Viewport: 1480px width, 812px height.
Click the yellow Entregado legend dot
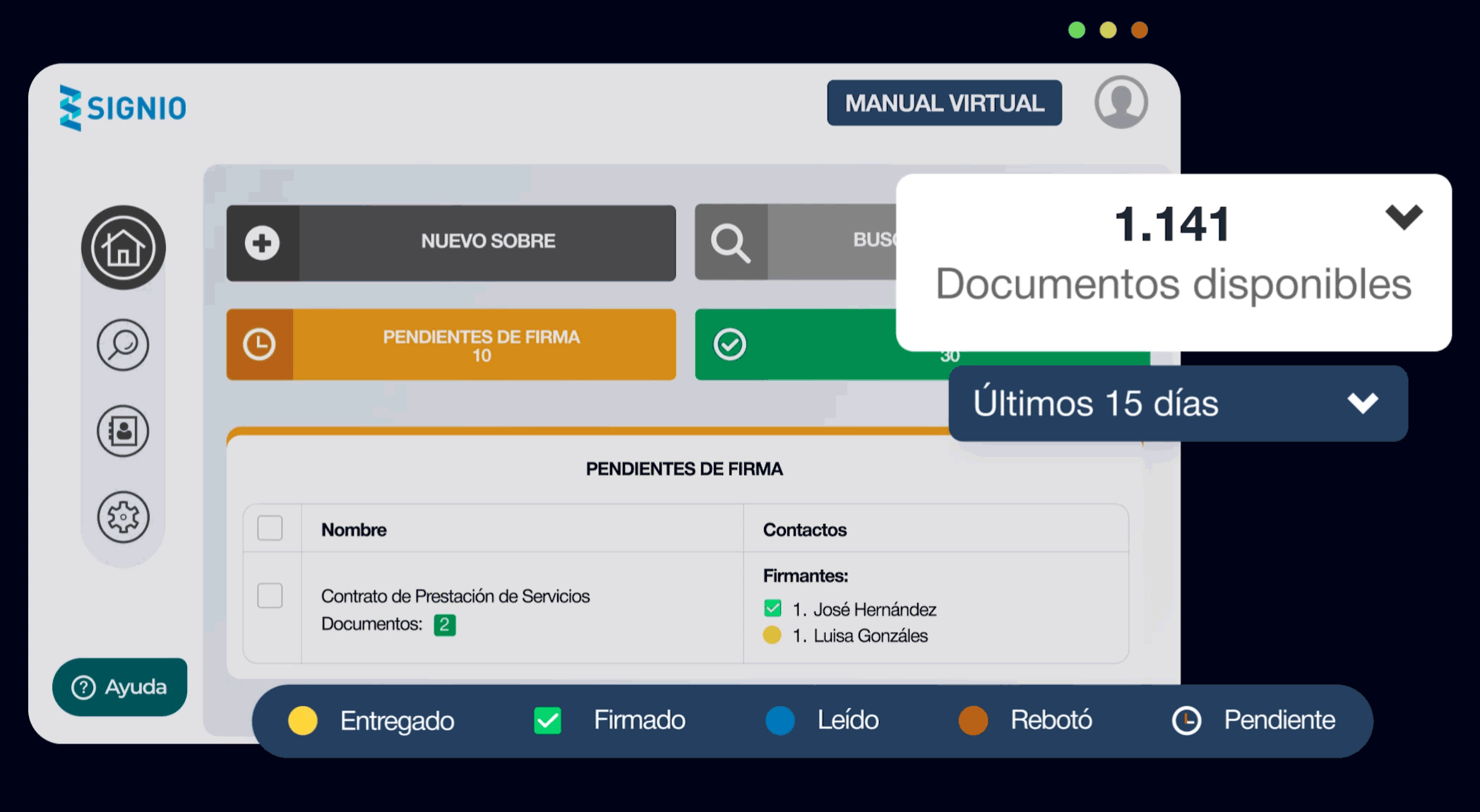[303, 721]
